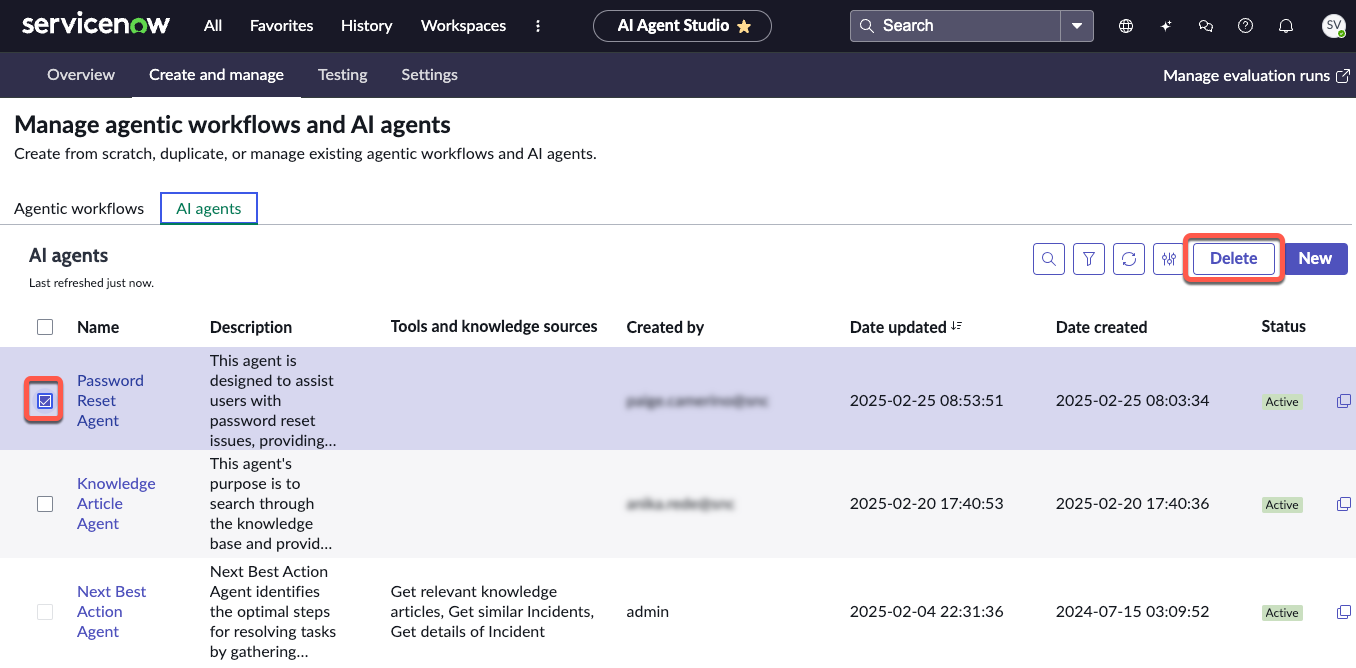Duplicate the Password Reset Agent via copy icon
This screenshot has height=668, width=1356.
[1344, 401]
